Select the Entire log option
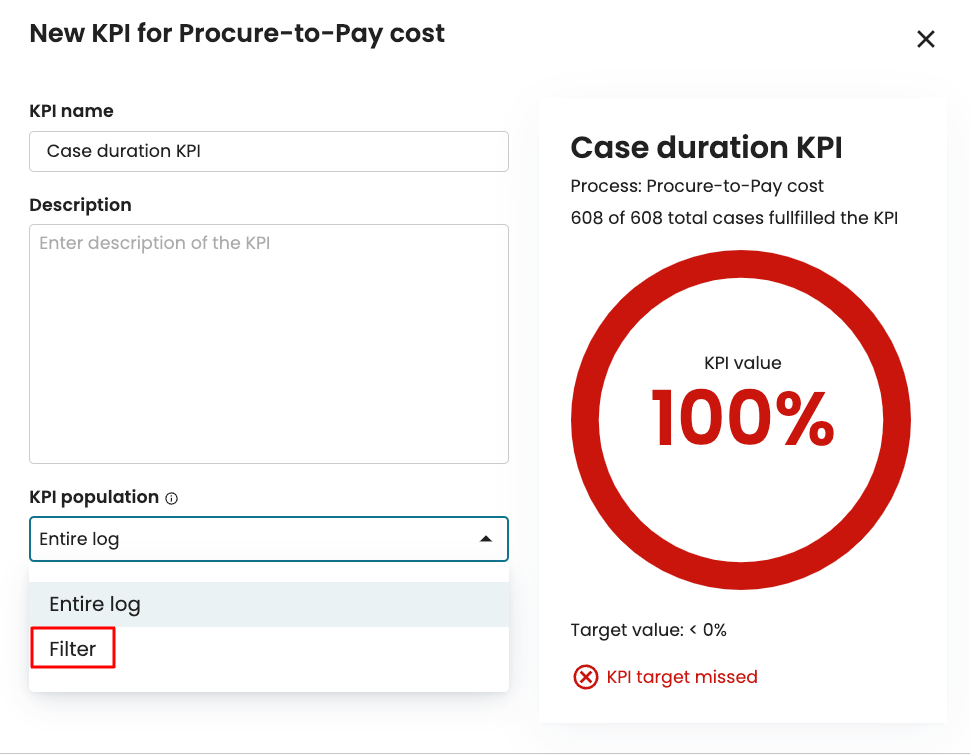The width and height of the screenshot is (970, 755). (x=95, y=604)
